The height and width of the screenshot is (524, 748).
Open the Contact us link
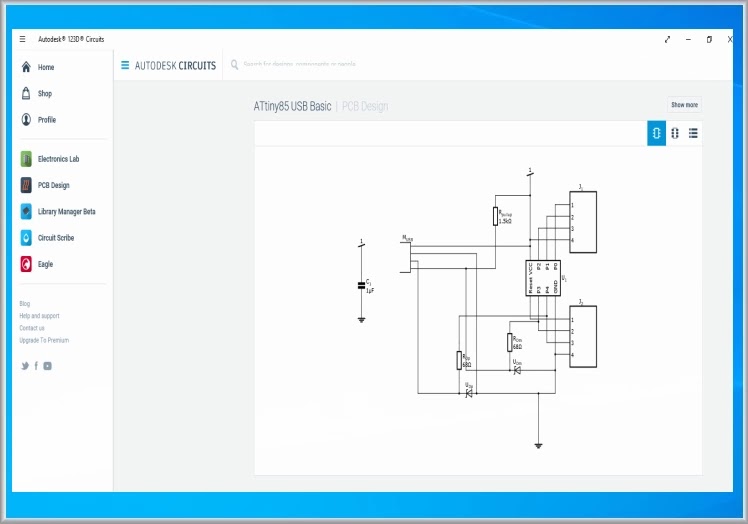(x=32, y=328)
